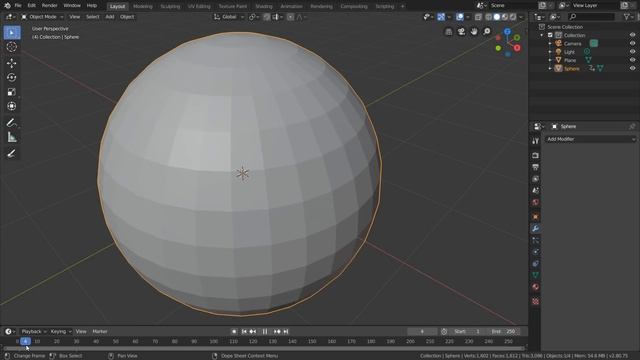Image resolution: width=640 pixels, height=360 pixels.
Task: Expand the Sphere item in outliner
Action: 550,69
